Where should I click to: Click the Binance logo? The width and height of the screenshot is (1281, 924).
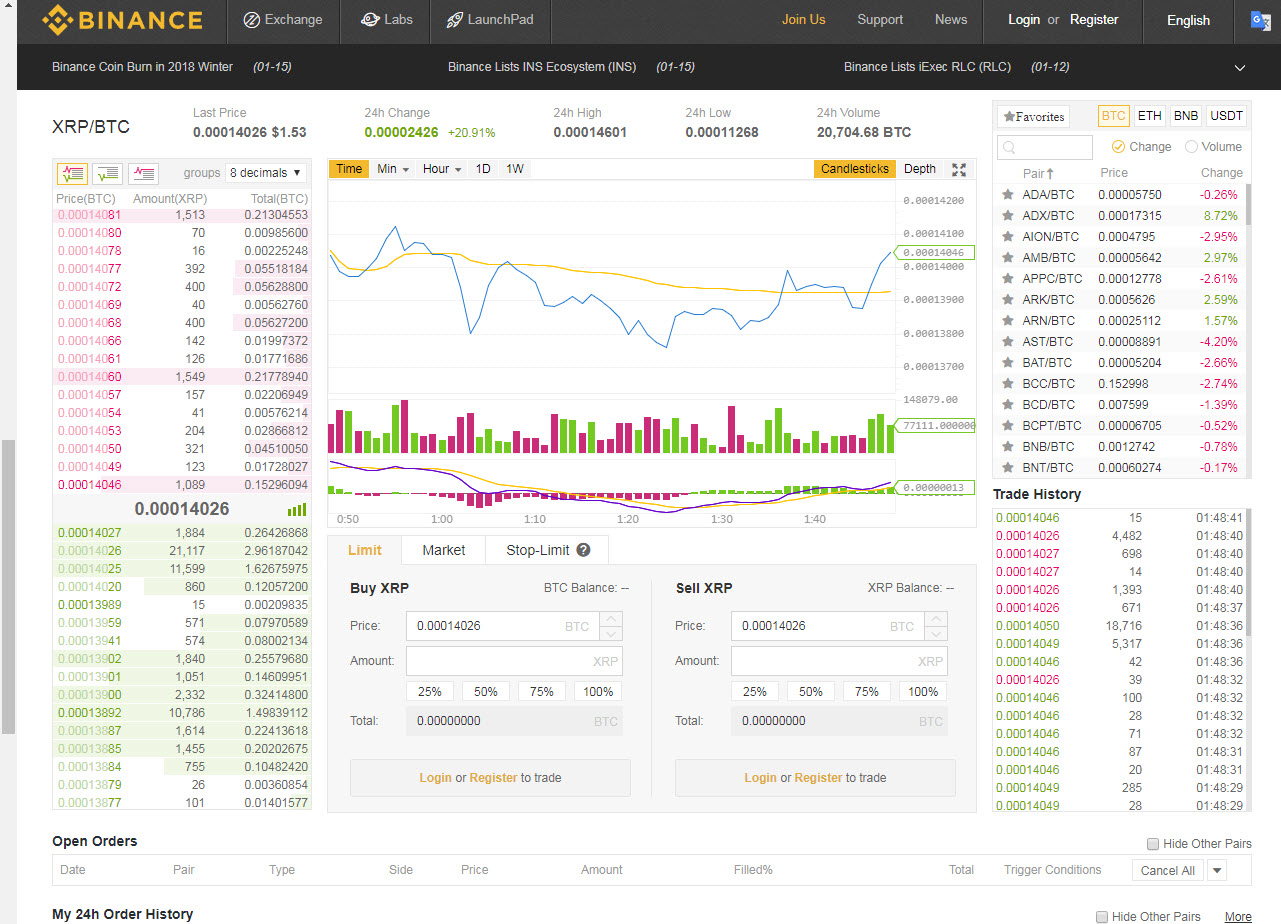121,19
